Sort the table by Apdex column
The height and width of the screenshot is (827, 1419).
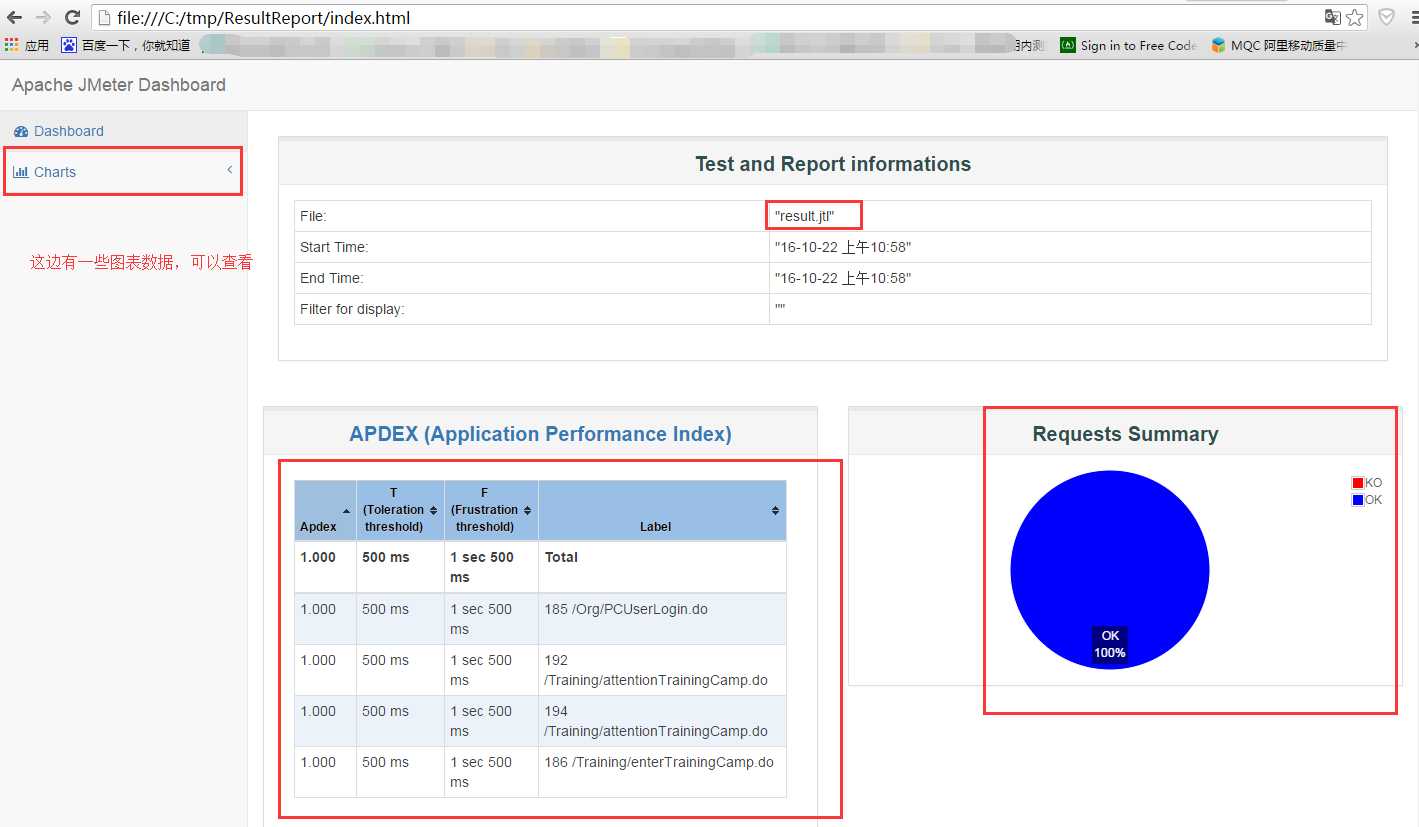click(x=325, y=511)
